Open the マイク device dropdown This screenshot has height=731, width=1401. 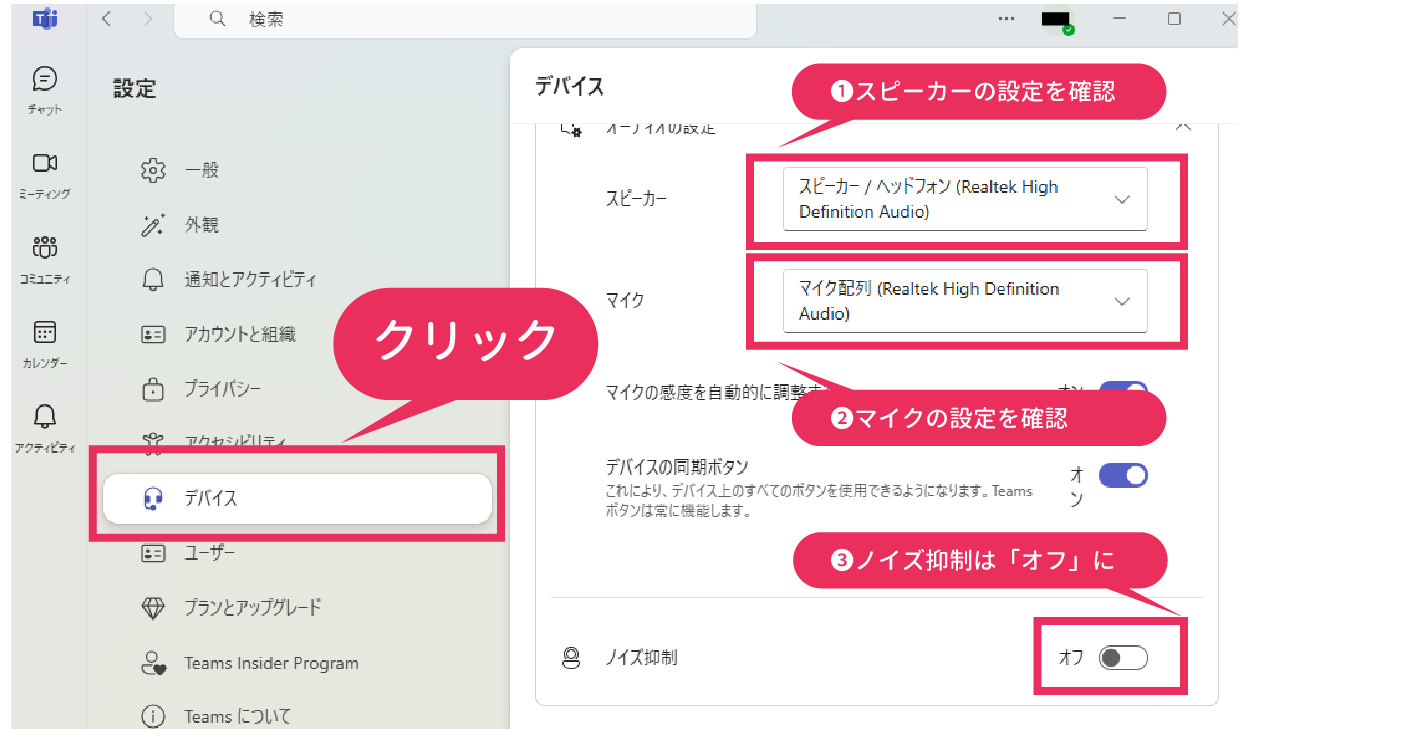pyautogui.click(x=965, y=301)
